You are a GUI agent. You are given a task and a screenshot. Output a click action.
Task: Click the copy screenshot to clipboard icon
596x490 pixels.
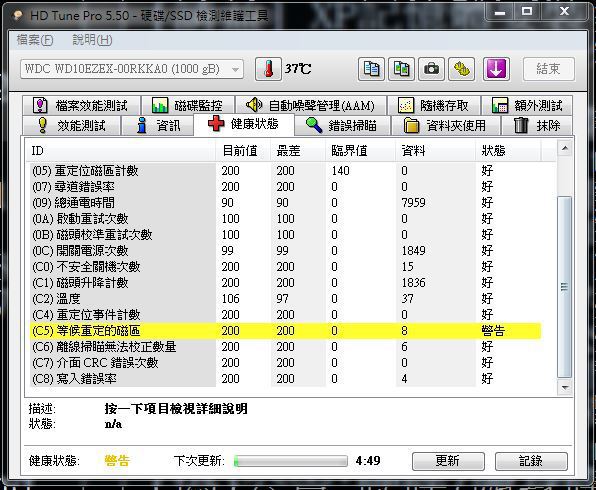tap(401, 69)
